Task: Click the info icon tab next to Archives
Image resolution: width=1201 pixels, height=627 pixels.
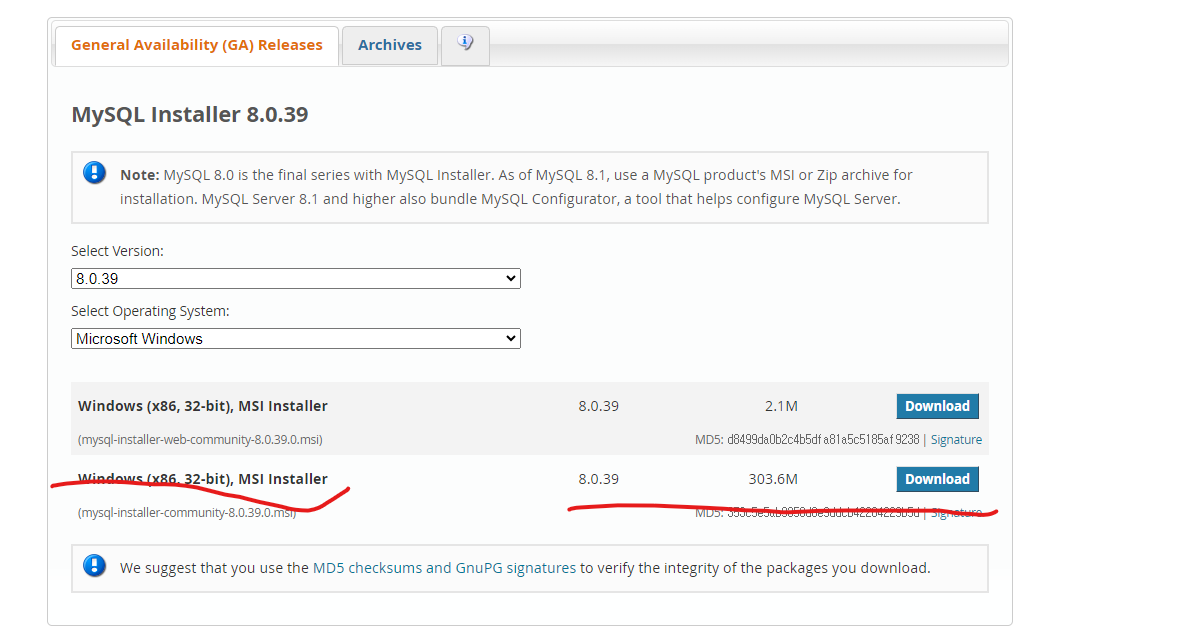Action: [465, 44]
